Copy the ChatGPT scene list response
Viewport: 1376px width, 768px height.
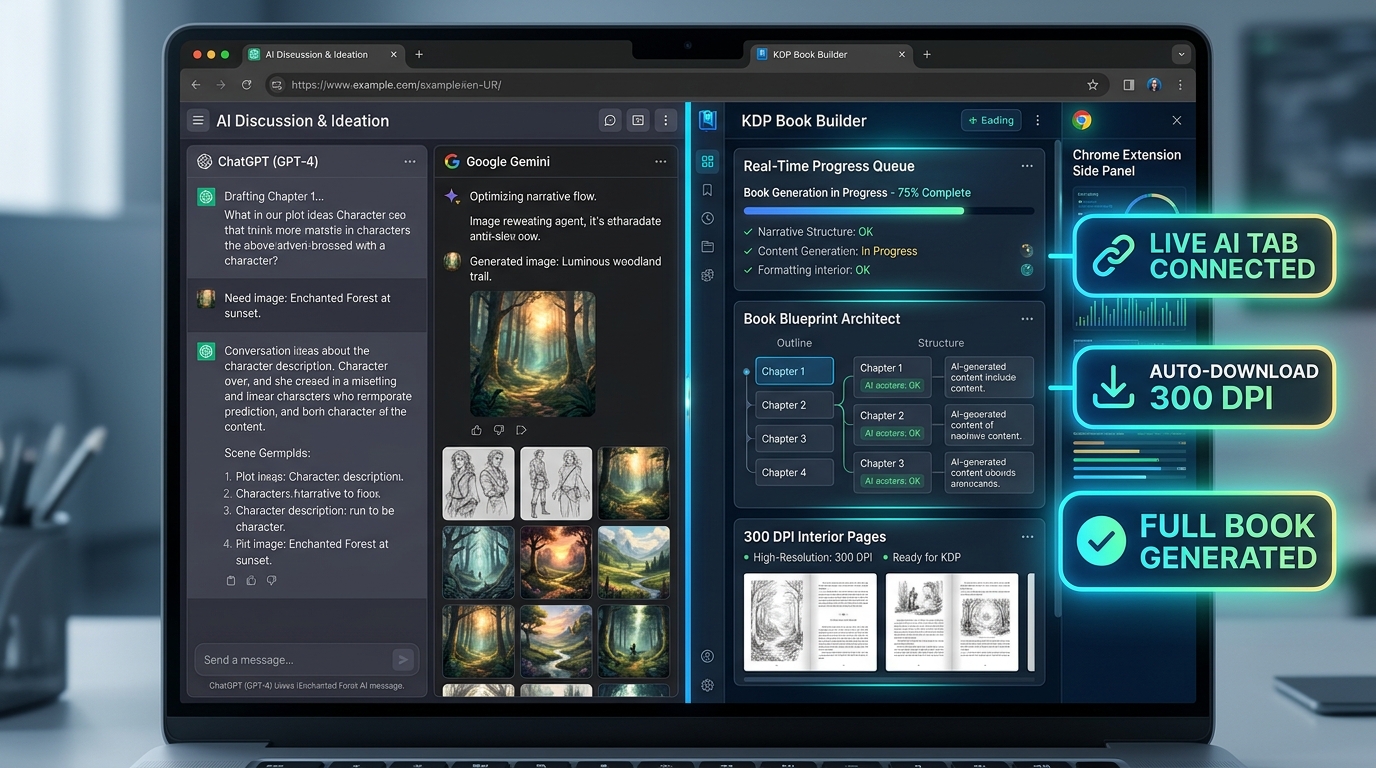(231, 580)
